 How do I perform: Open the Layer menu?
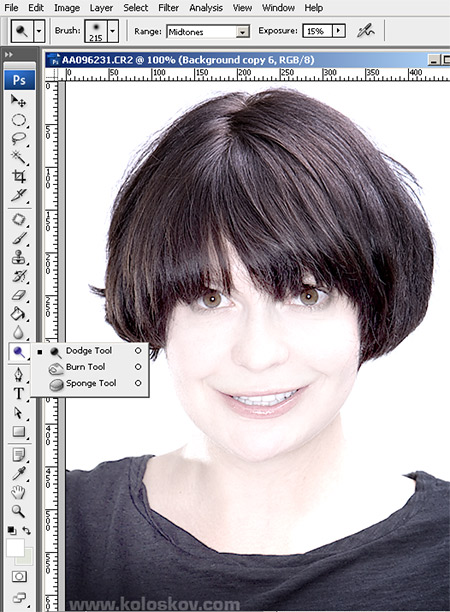coord(101,7)
